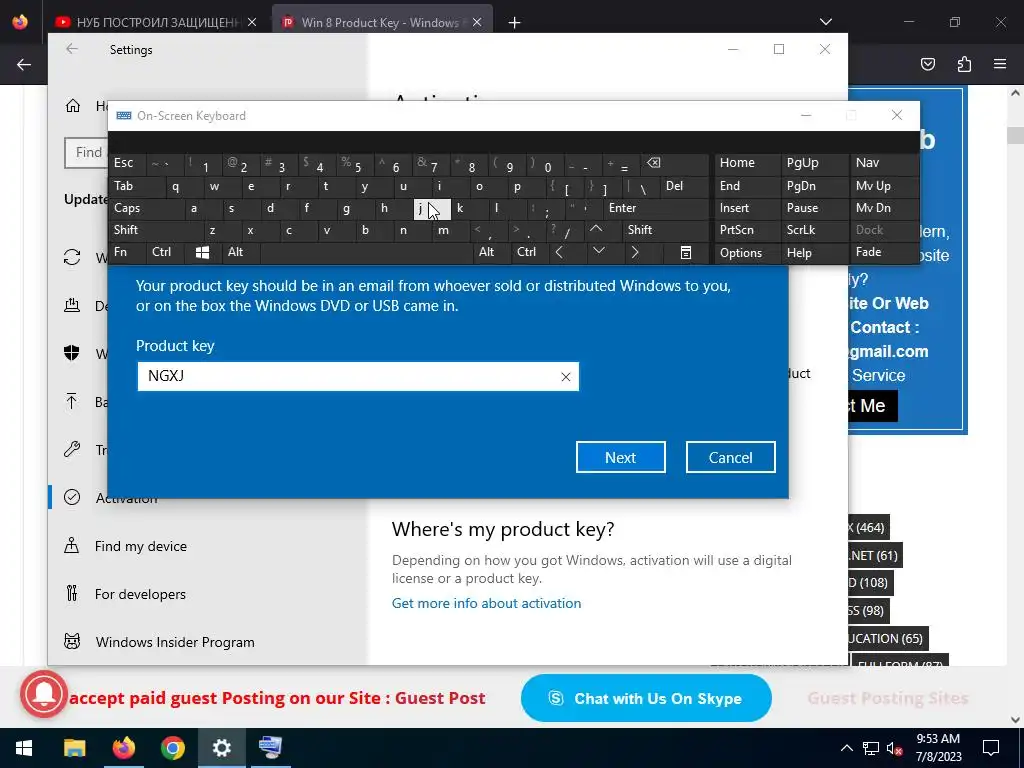Open Firefox Pocket save icon
Image resolution: width=1024 pixels, height=768 pixels.
tap(927, 64)
